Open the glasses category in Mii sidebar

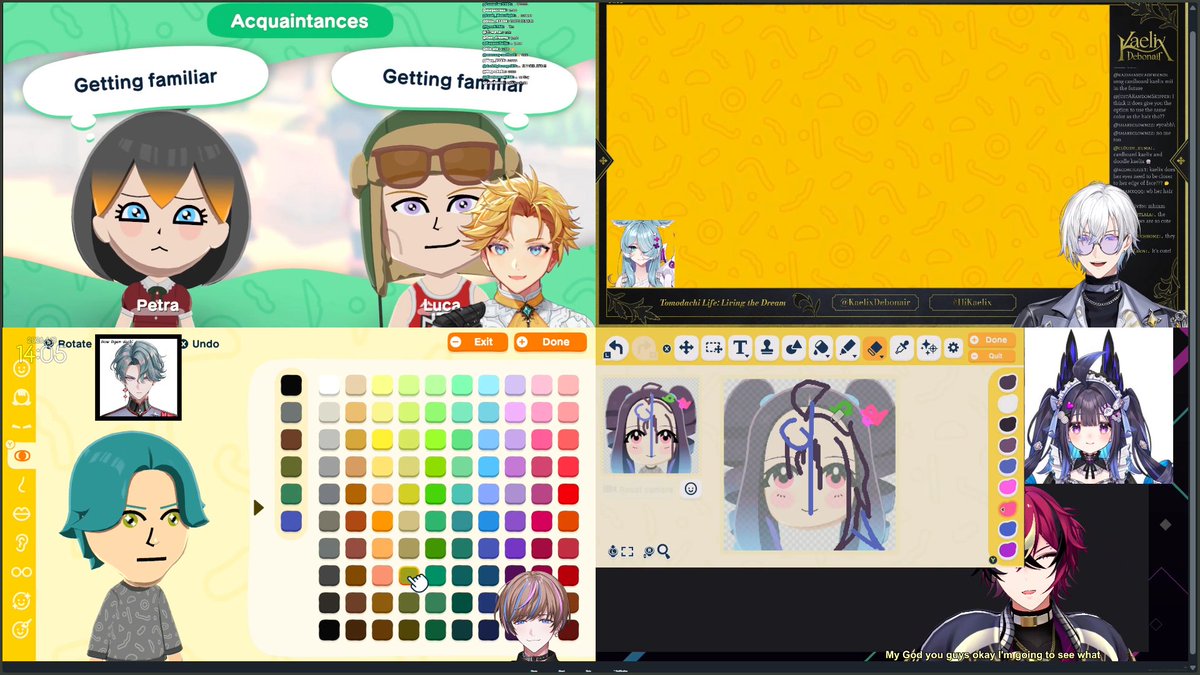21,572
